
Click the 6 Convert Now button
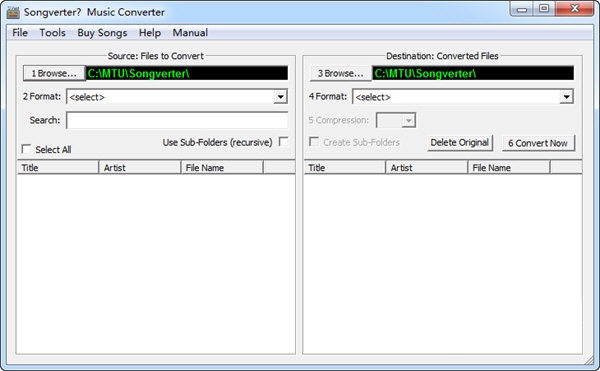tap(538, 143)
